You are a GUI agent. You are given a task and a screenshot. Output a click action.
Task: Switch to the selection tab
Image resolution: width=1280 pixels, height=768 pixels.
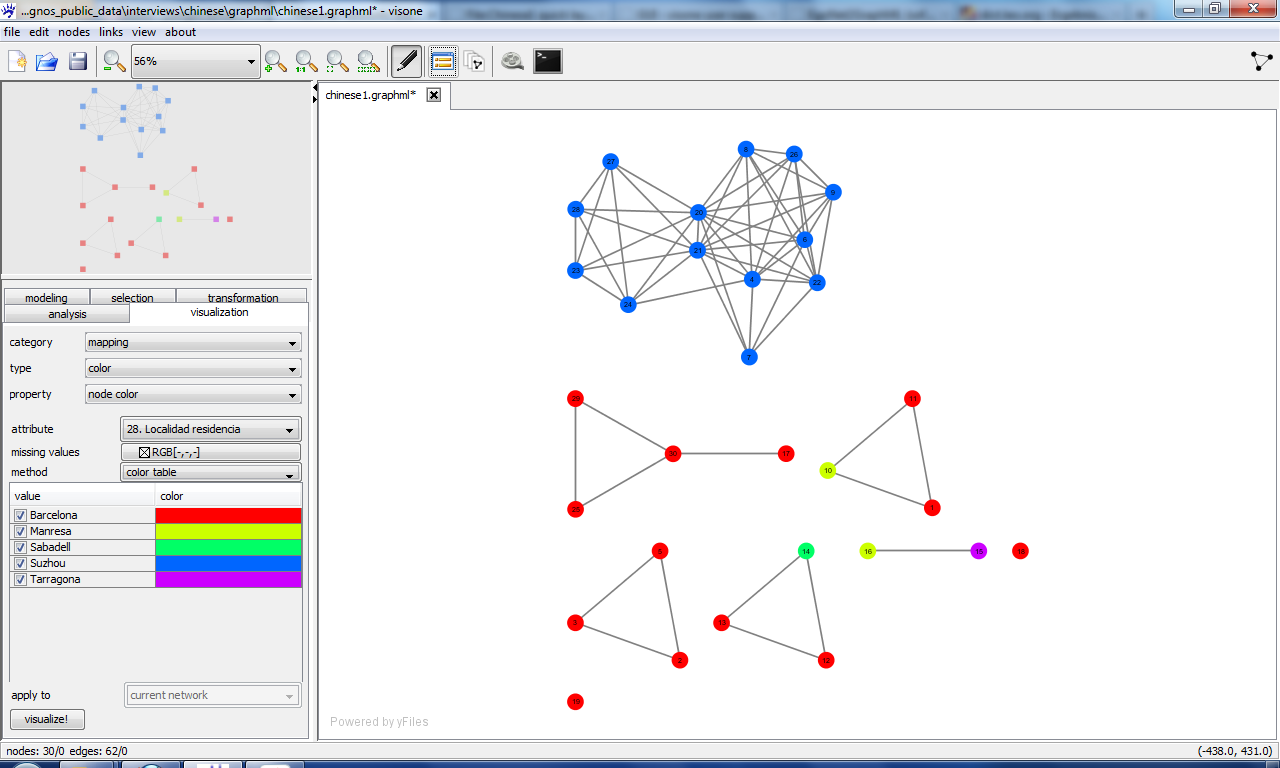tap(132, 297)
